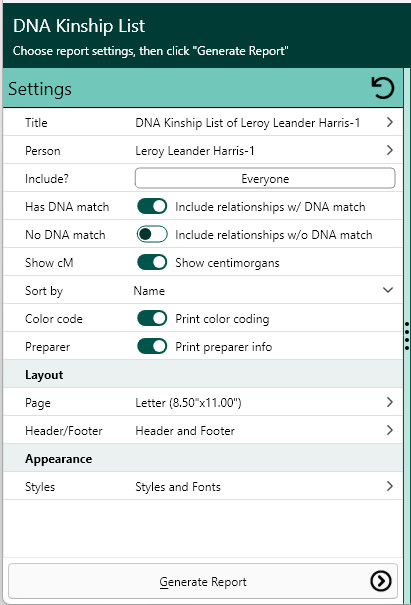The height and width of the screenshot is (605, 411).
Task: Reset settings with the circular arrow icon
Action: point(382,88)
